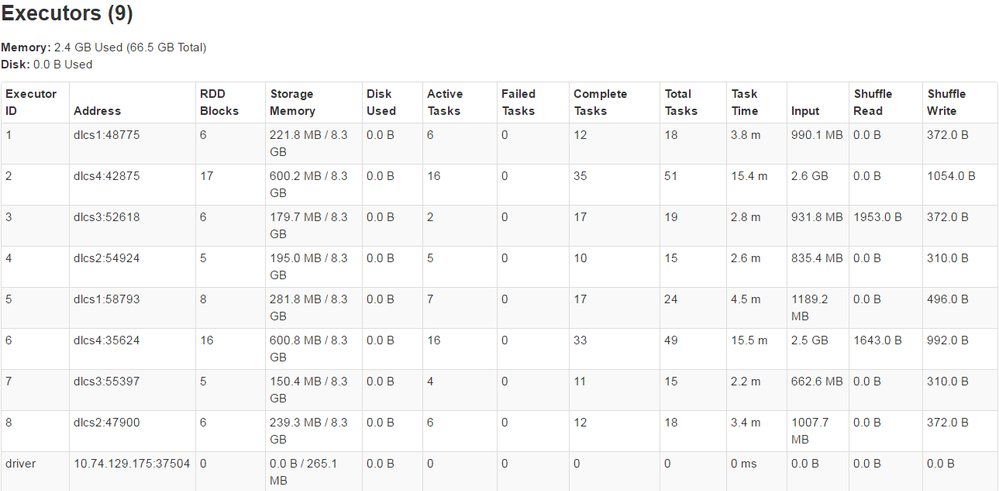Screen dimensions: 999x491
Task: Sort by Active Tasks column header
Action: (445, 102)
